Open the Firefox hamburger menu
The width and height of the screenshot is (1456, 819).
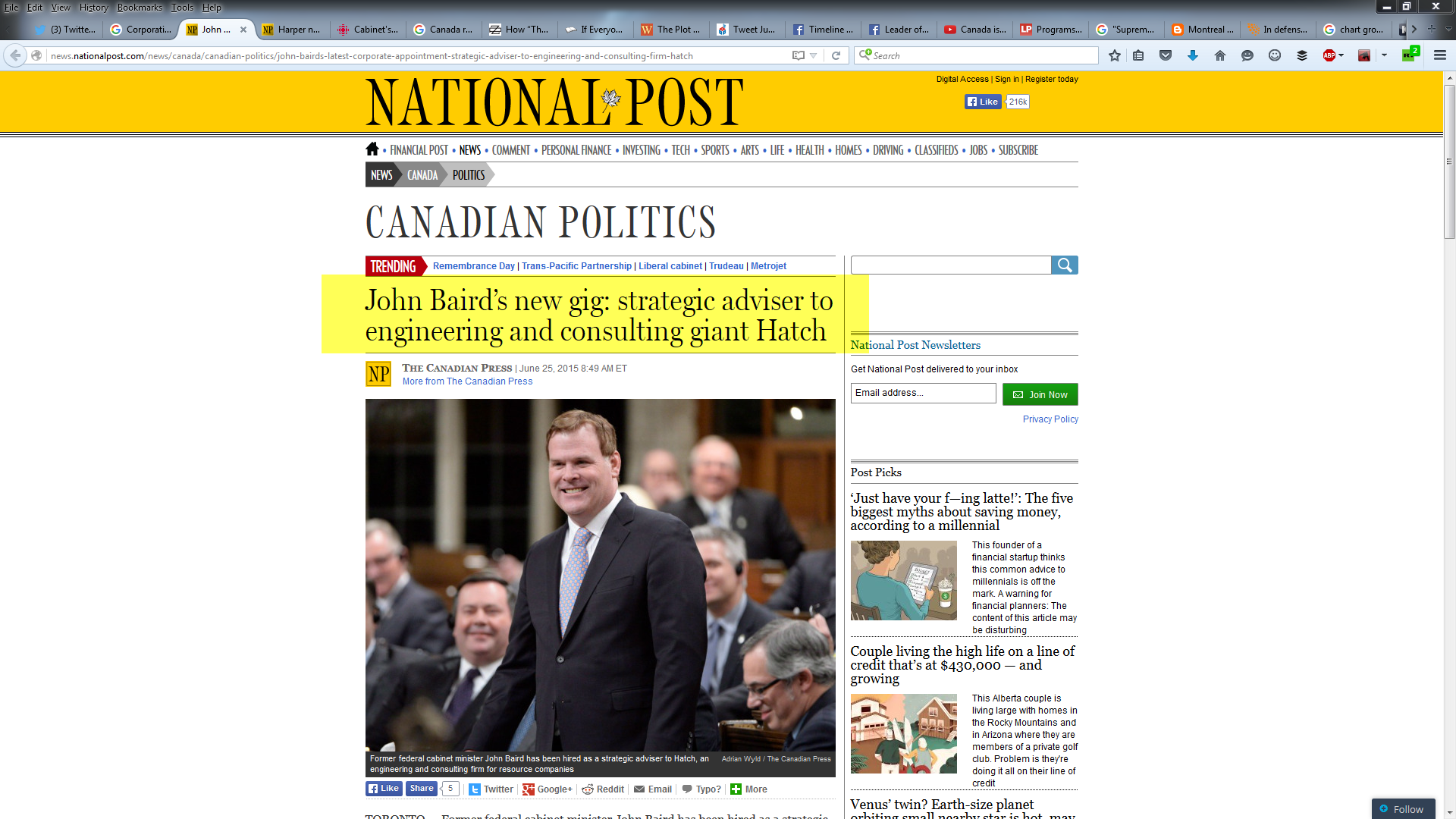tap(1440, 55)
